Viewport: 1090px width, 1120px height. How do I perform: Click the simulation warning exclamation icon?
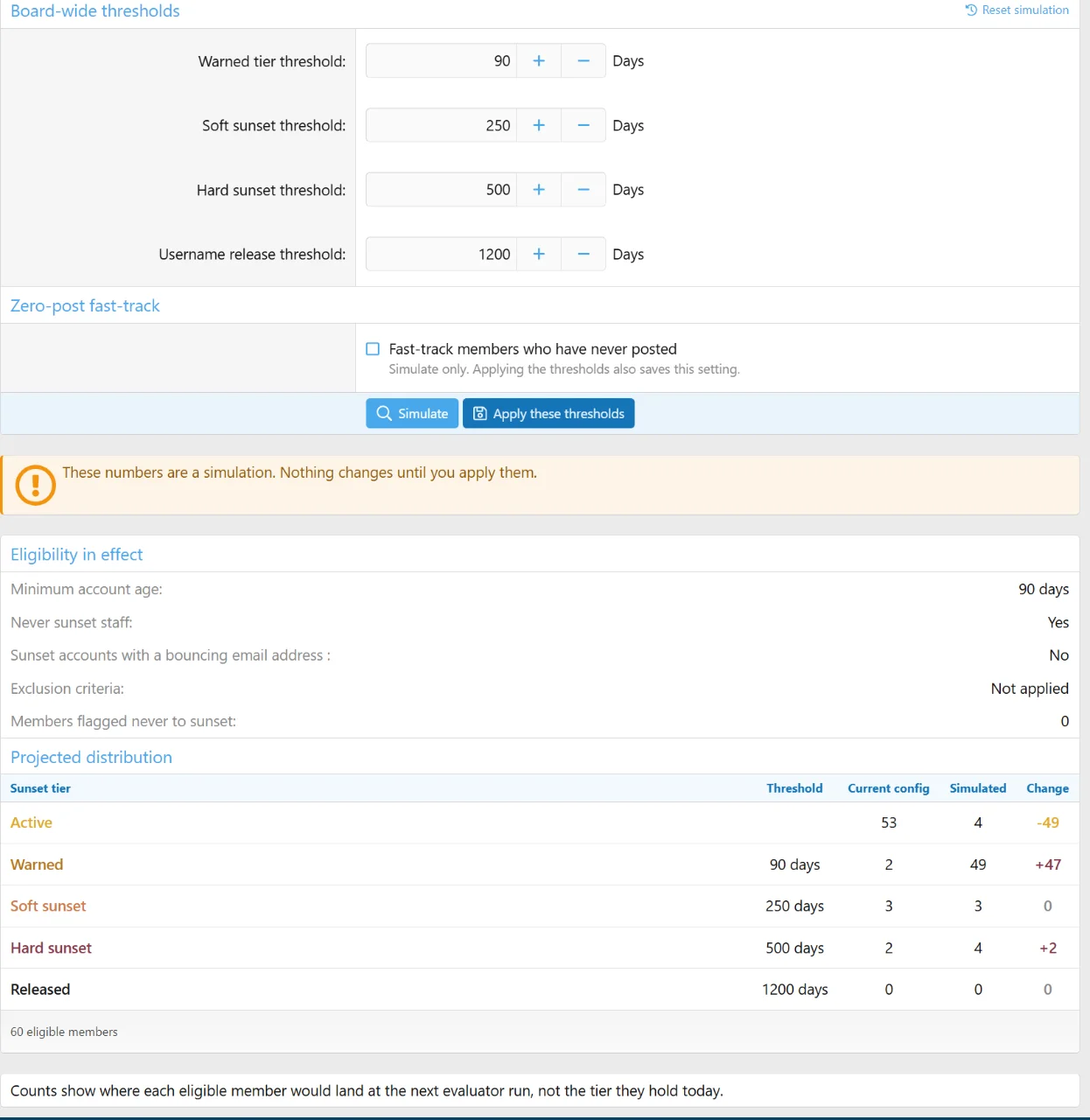tap(36, 485)
